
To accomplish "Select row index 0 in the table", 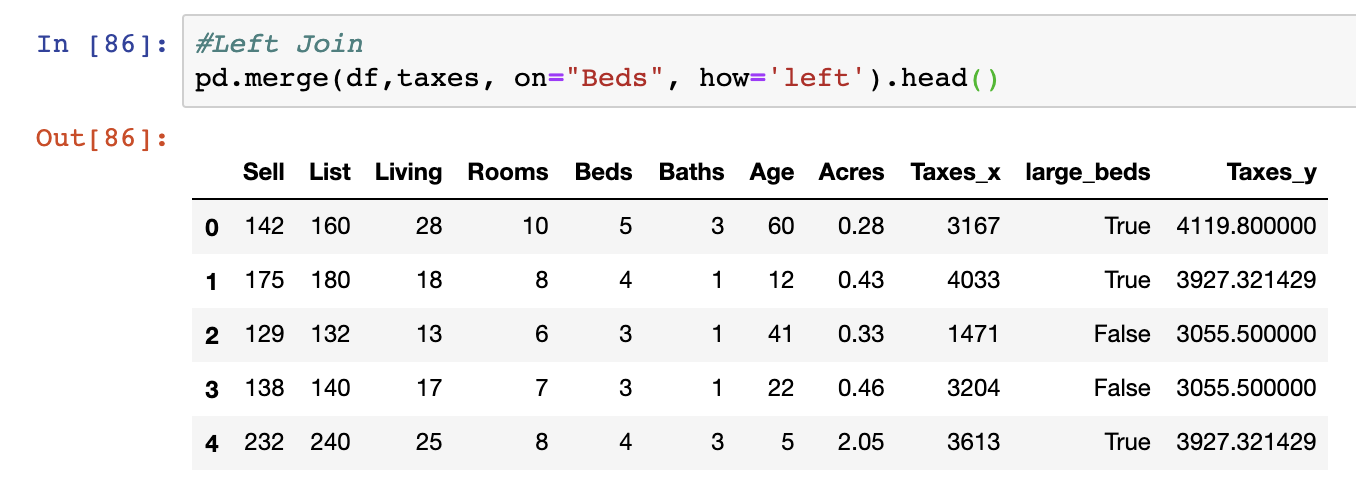I will point(211,228).
